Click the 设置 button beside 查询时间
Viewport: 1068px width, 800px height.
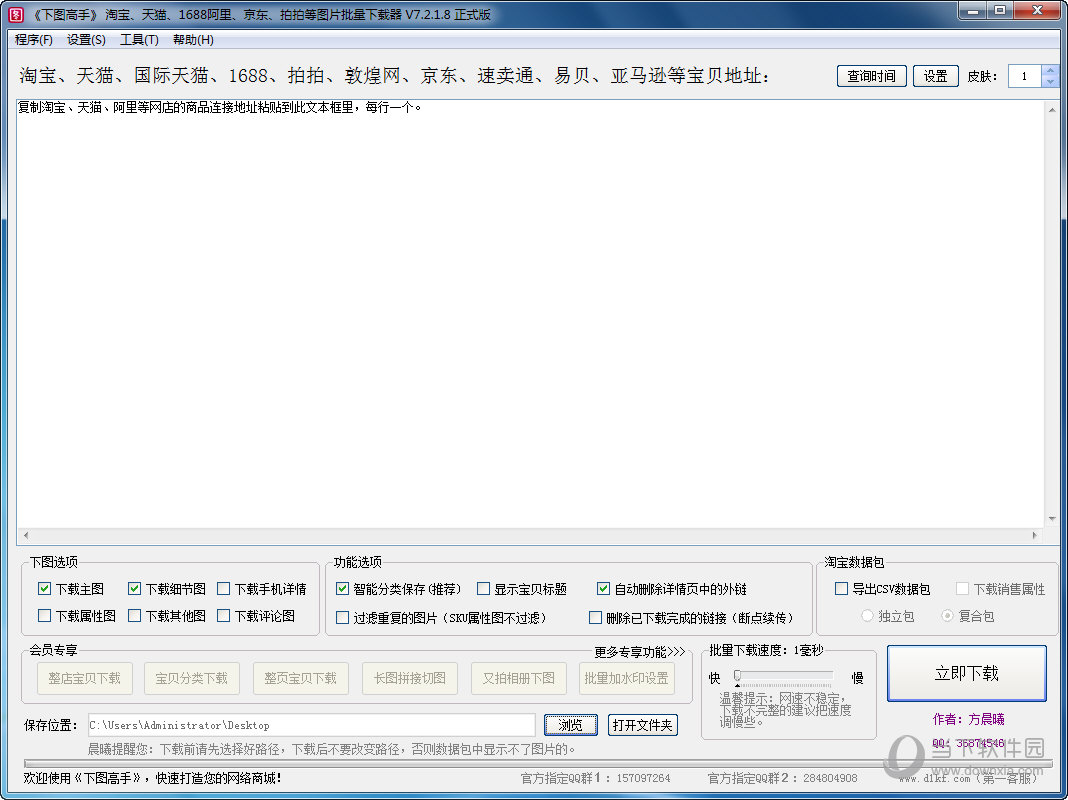pyautogui.click(x=935, y=76)
